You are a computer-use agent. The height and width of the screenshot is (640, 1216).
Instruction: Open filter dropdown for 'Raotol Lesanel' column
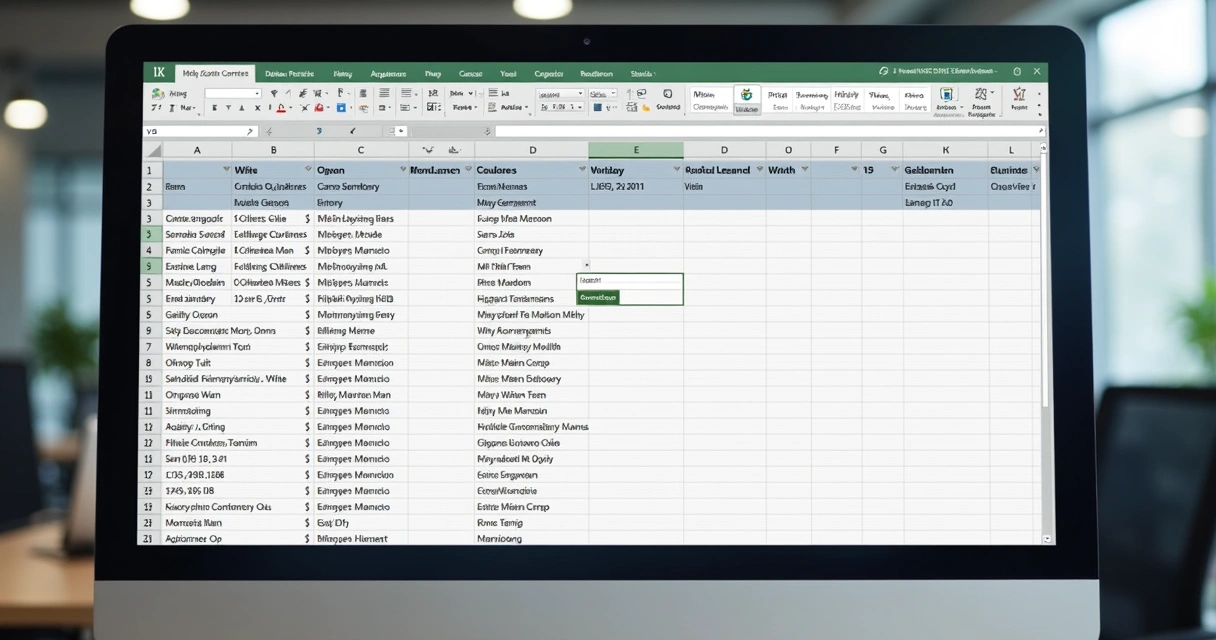click(759, 170)
